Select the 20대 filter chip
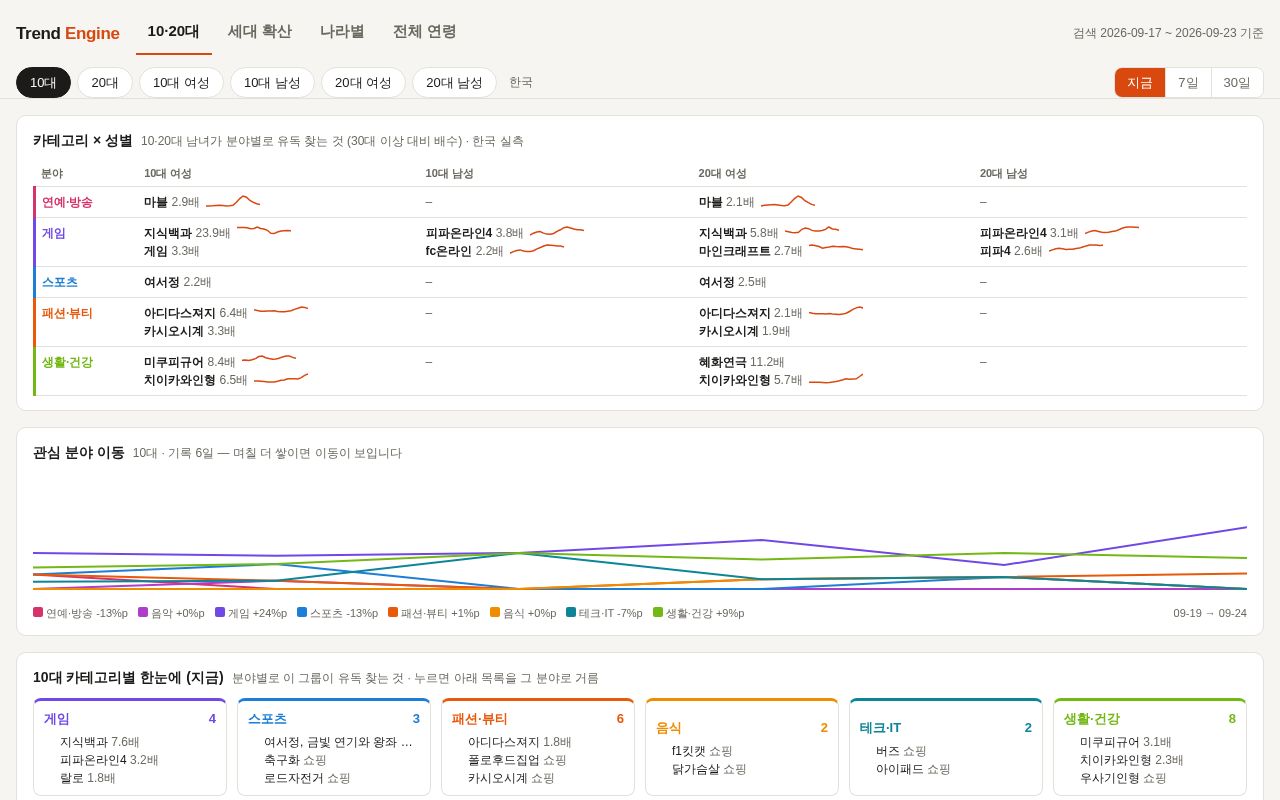This screenshot has width=1280, height=800. click(x=105, y=82)
